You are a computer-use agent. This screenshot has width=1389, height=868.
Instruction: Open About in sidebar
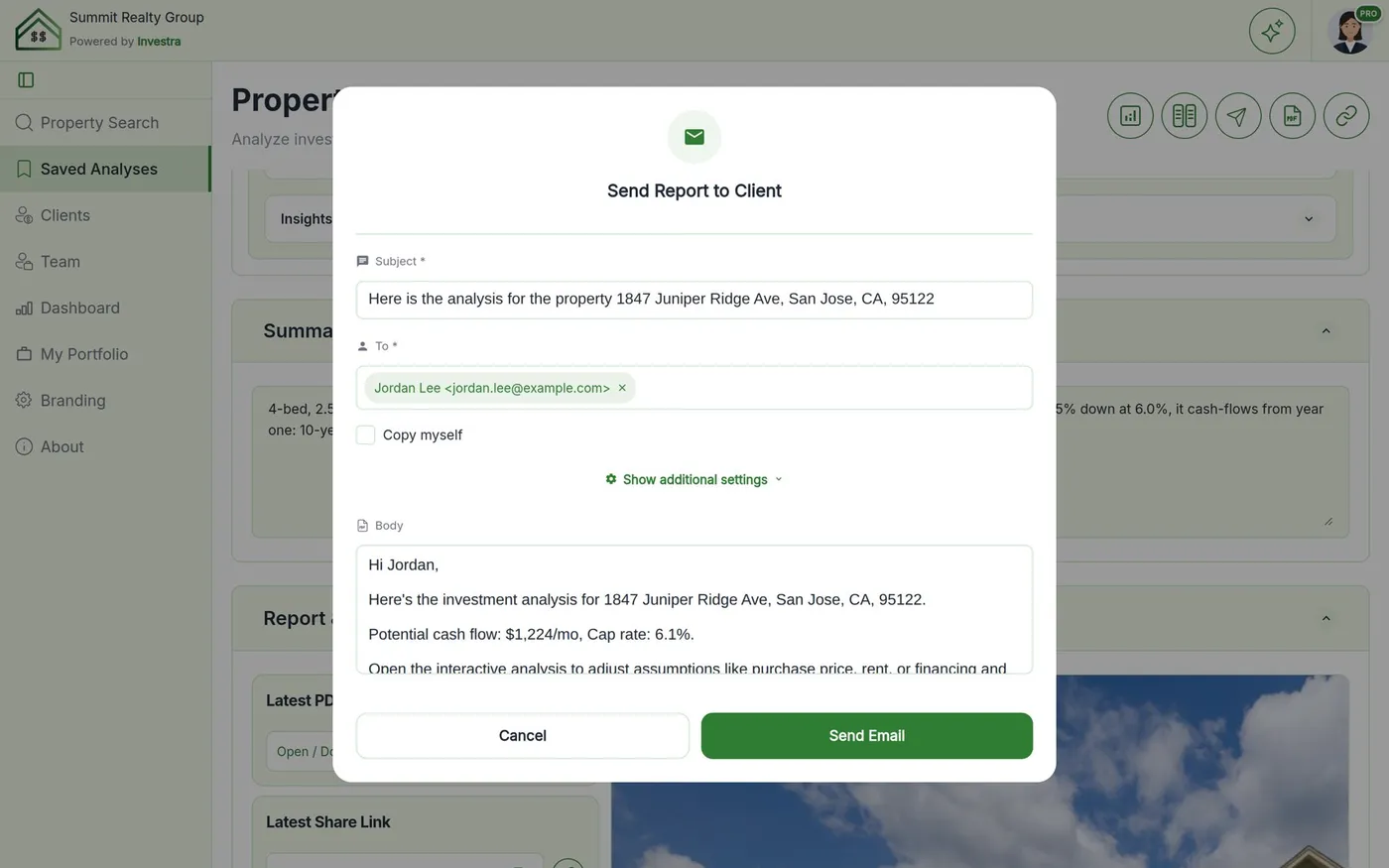pyautogui.click(x=105, y=446)
